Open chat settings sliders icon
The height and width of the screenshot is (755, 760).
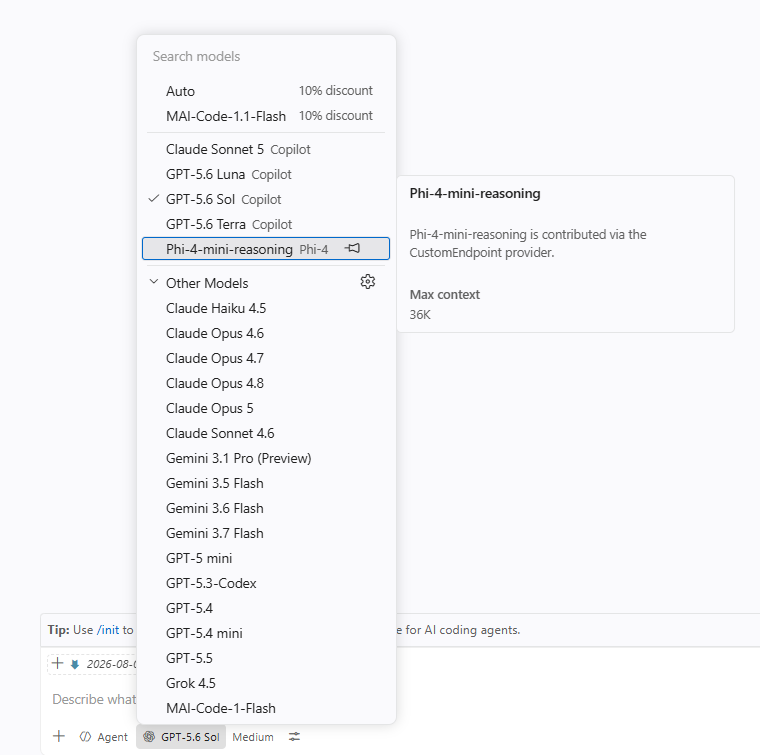click(x=294, y=737)
